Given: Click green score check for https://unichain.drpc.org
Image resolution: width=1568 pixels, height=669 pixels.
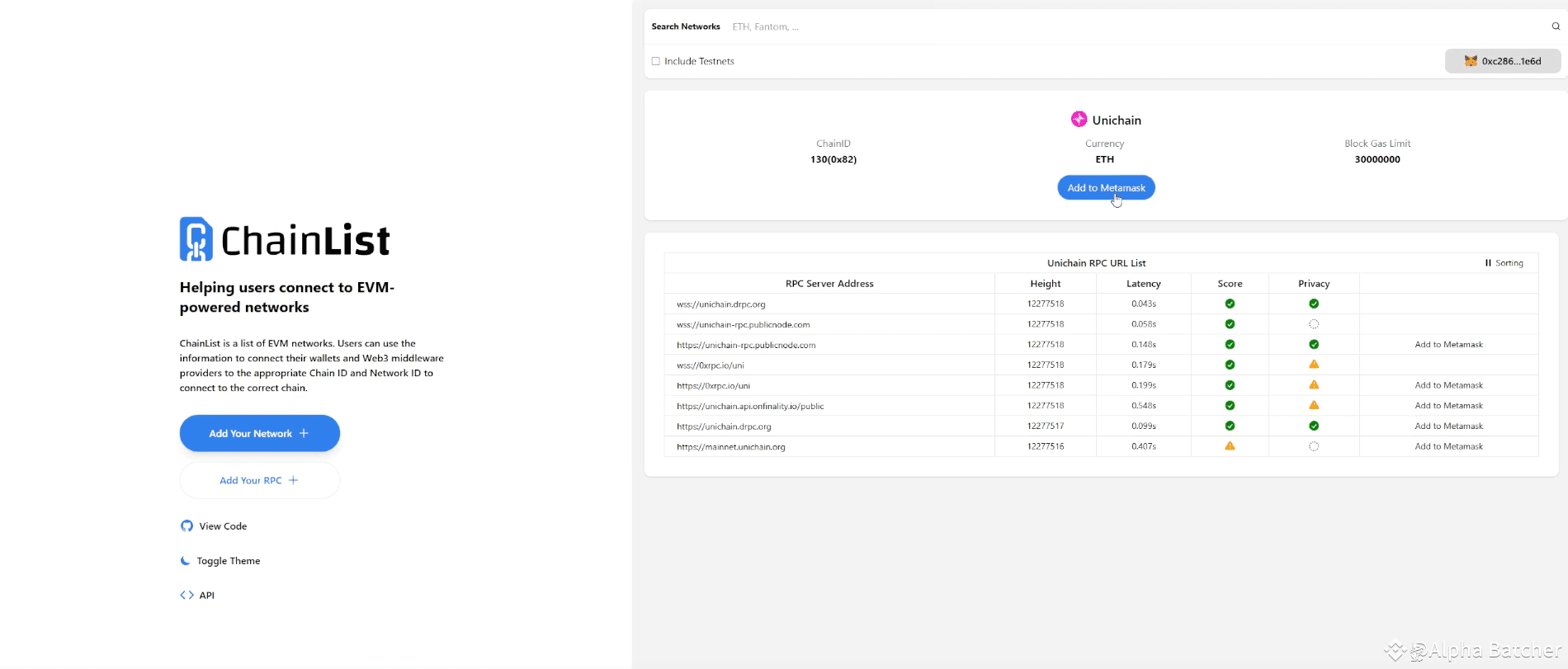Looking at the screenshot, I should pos(1230,426).
